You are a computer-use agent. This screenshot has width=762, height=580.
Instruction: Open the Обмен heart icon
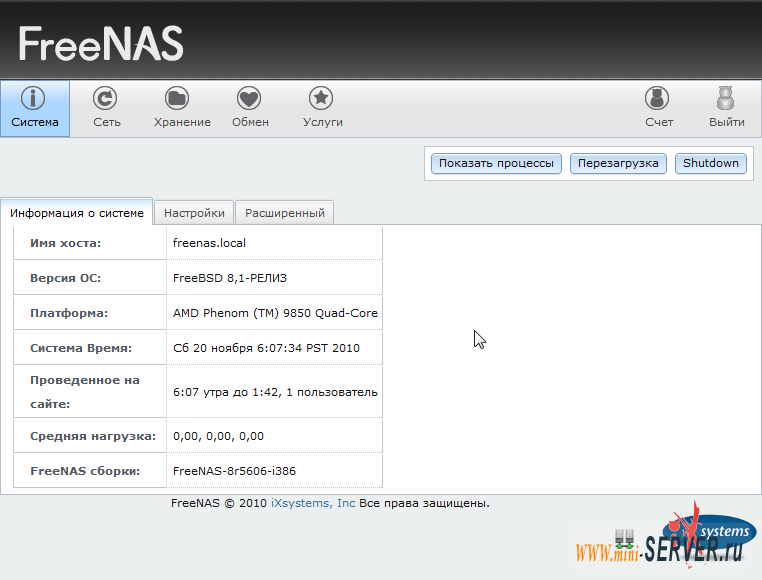click(249, 98)
